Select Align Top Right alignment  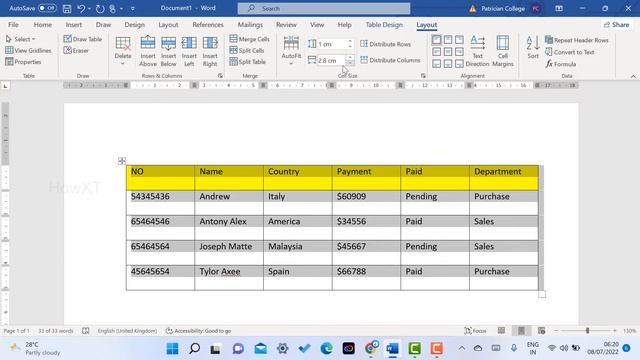point(459,40)
